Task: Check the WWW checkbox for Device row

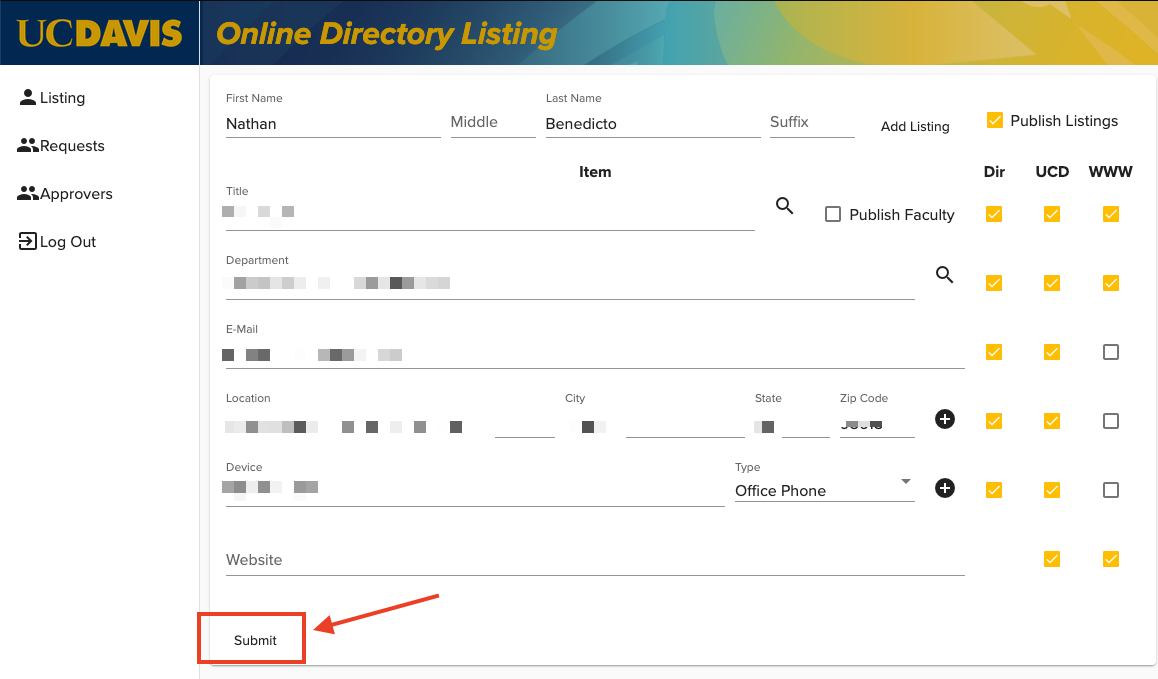Action: (x=1110, y=490)
